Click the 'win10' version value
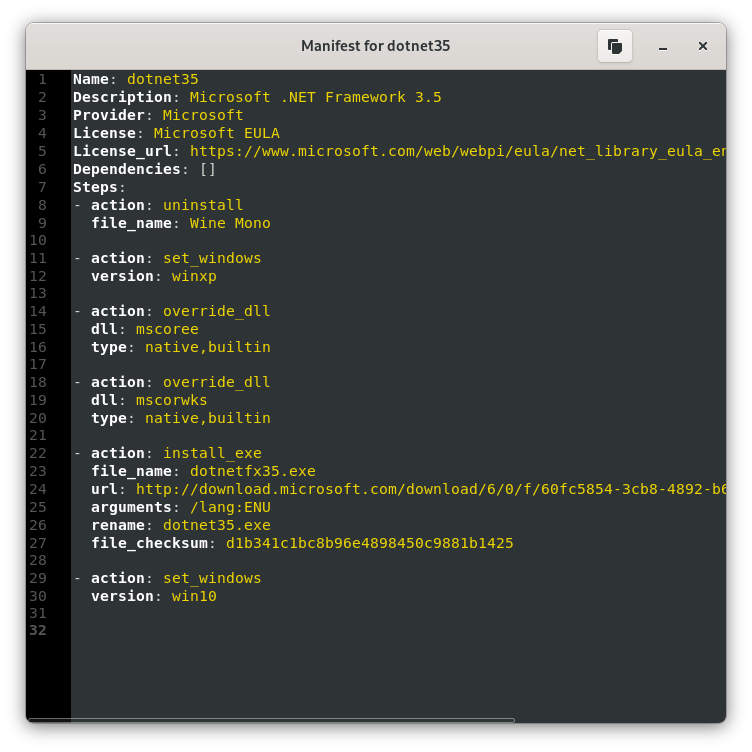The height and width of the screenshot is (752, 752). point(194,596)
